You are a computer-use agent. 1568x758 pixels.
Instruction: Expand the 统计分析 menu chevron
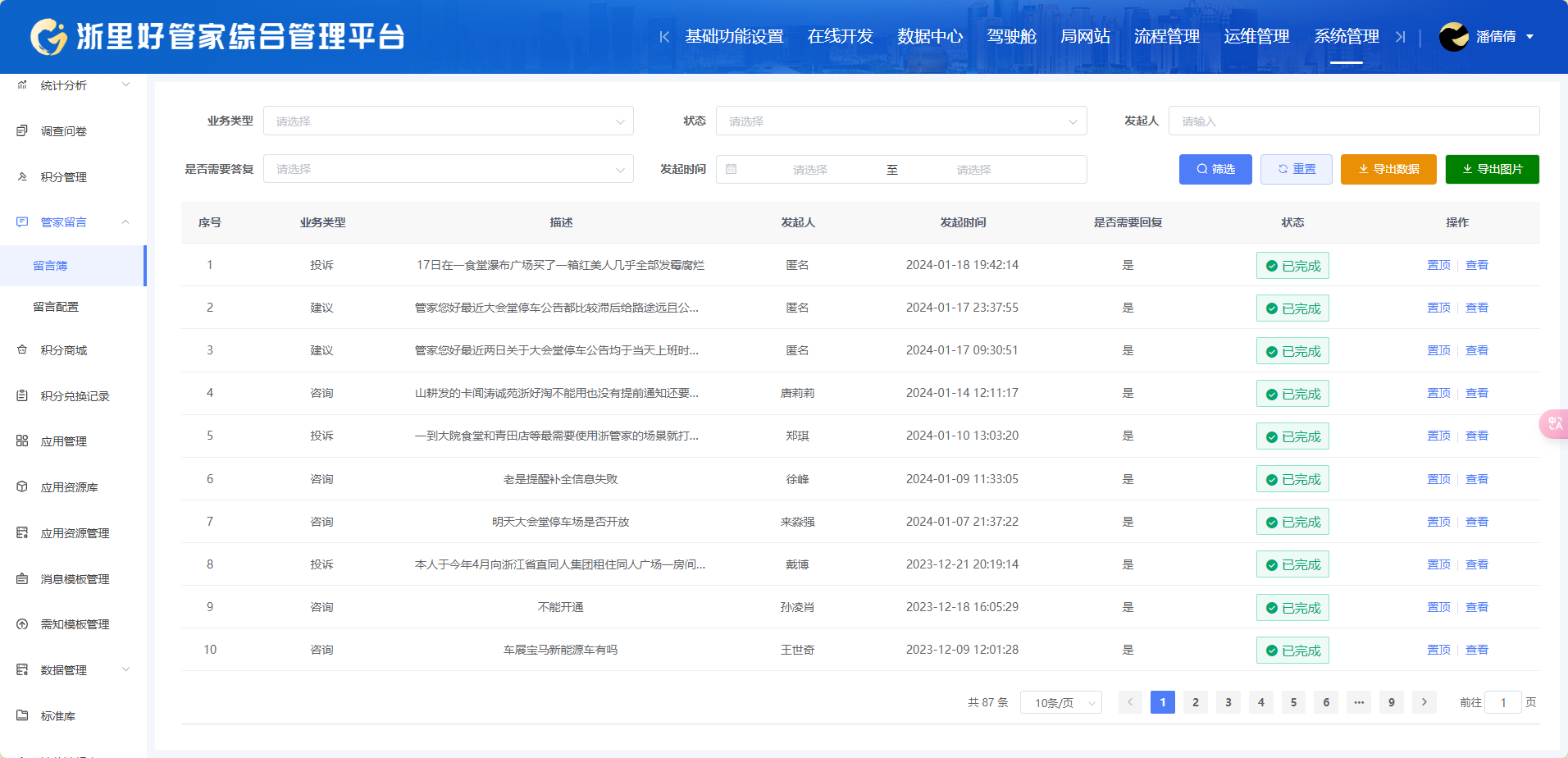125,84
